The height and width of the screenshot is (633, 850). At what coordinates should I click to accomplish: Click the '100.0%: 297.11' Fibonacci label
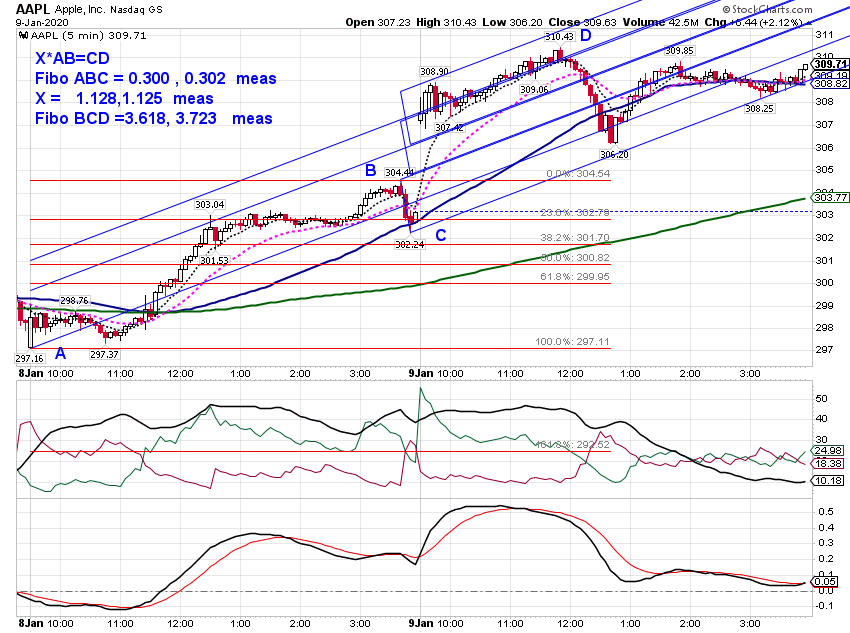click(x=572, y=342)
